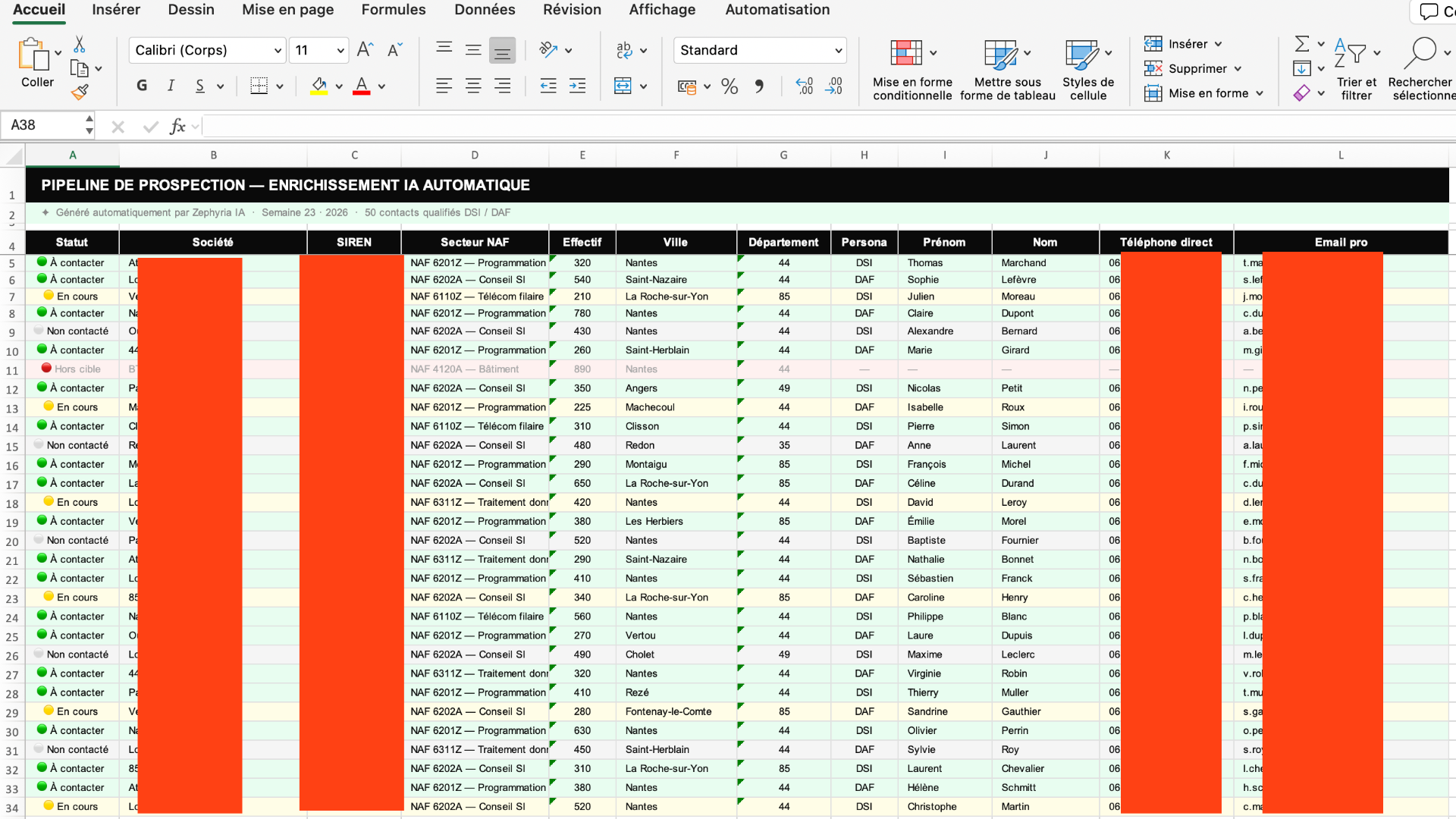Image resolution: width=1456 pixels, height=819 pixels.
Task: Insert AutoSum sigma function
Action: click(x=1302, y=43)
